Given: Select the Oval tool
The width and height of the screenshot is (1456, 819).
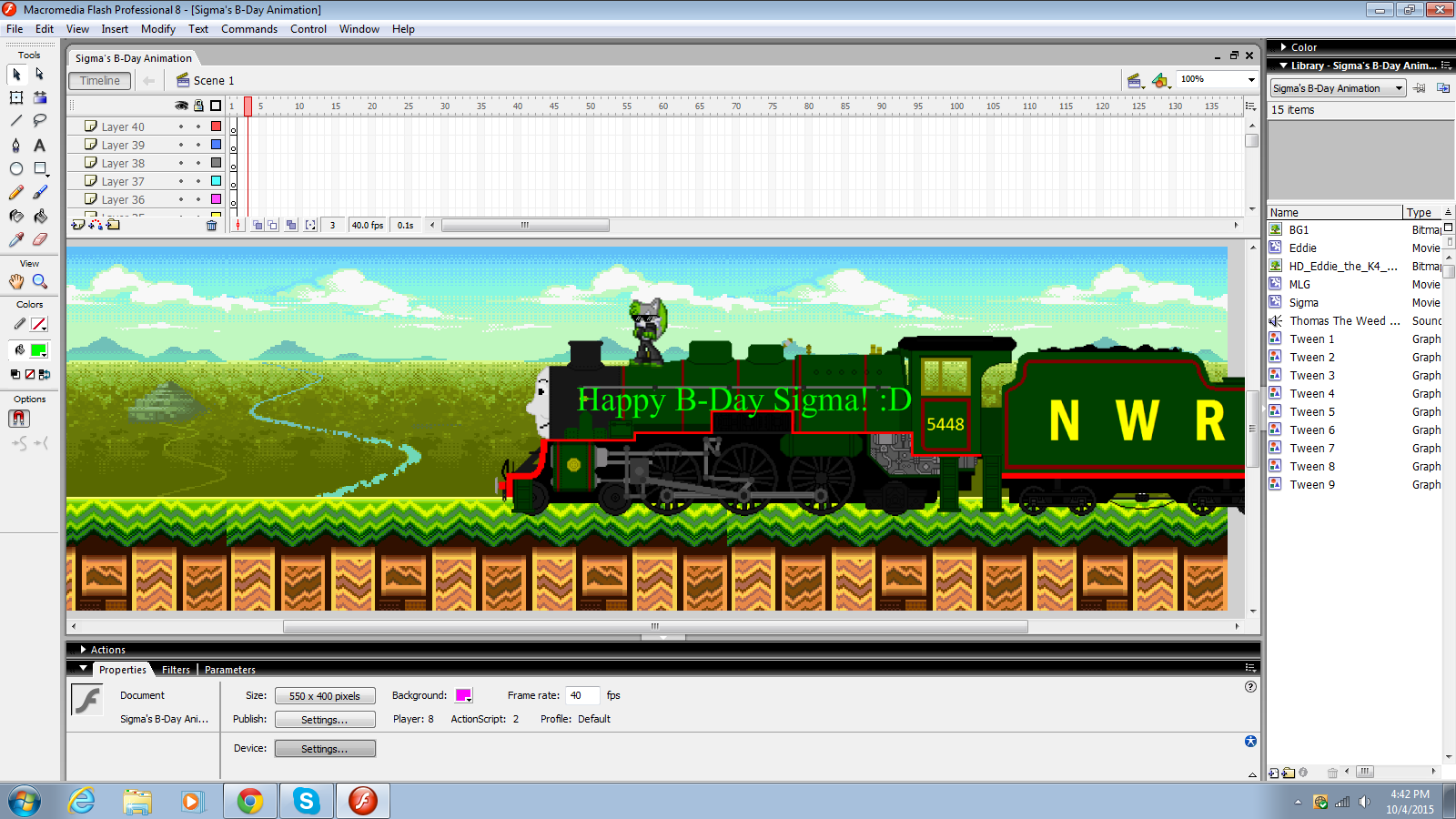Looking at the screenshot, I should 16,168.
